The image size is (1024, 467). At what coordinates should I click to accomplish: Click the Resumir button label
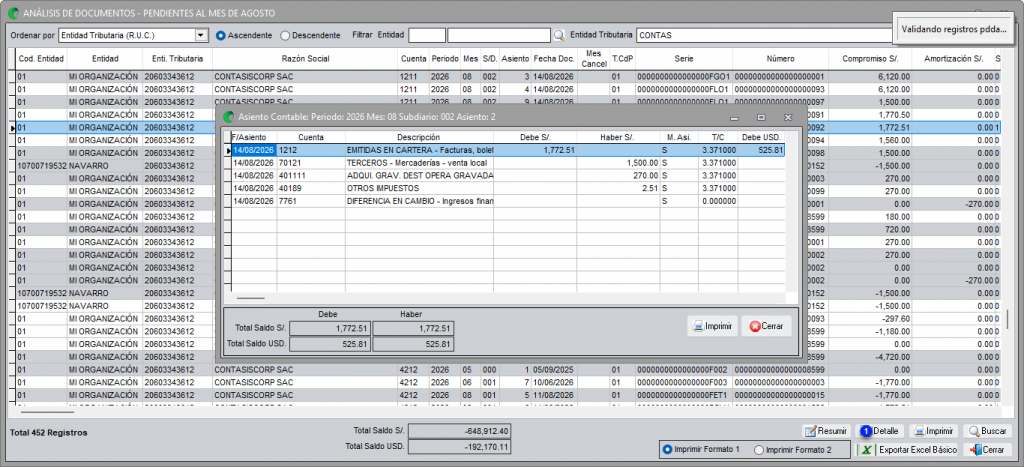[832, 431]
